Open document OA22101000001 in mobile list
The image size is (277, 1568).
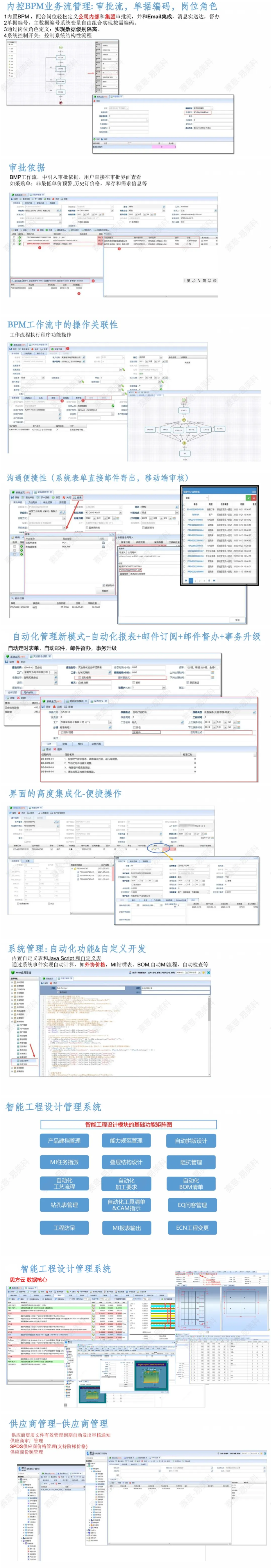point(196,520)
